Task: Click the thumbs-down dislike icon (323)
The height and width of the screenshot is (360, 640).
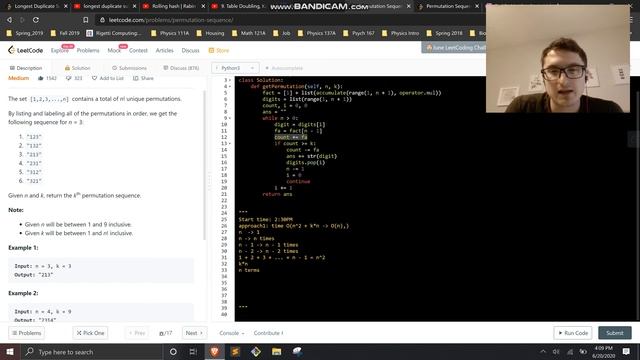Action: tap(69, 78)
